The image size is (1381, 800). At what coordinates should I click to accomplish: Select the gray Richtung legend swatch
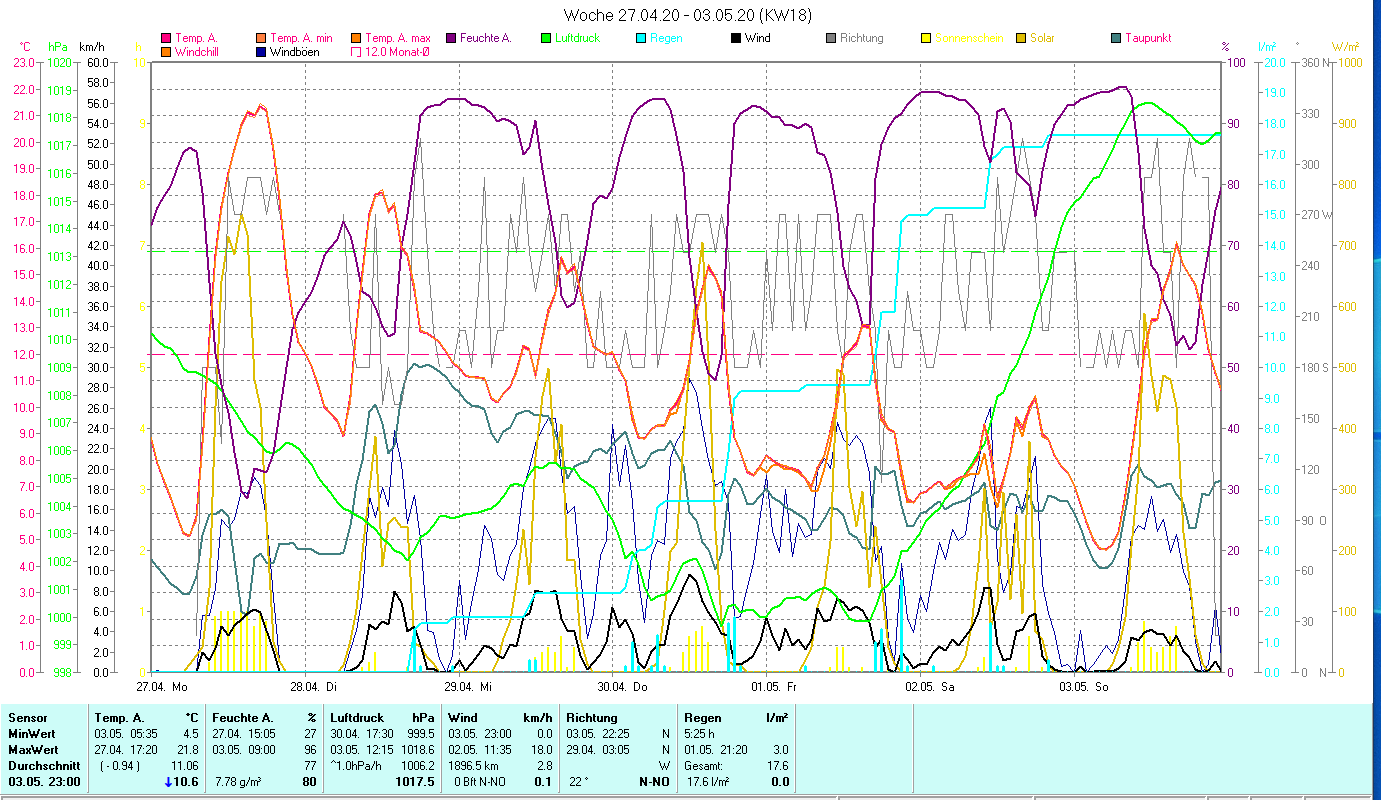pyautogui.click(x=831, y=39)
